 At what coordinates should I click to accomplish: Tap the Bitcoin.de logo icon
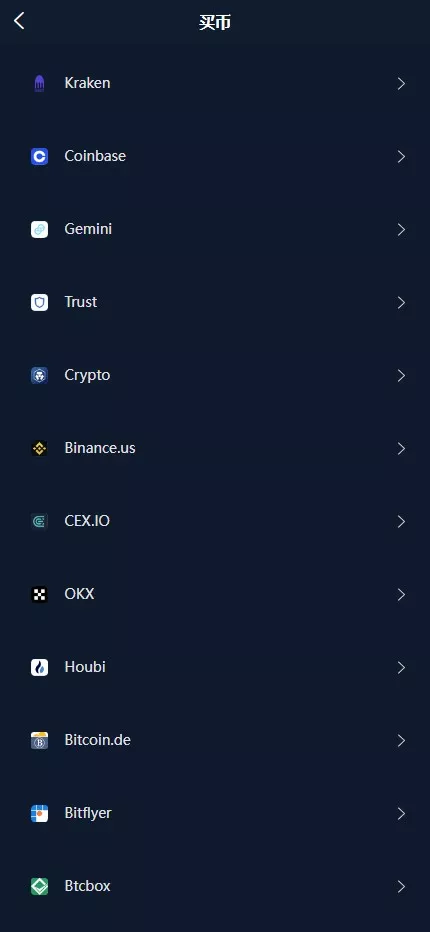pyautogui.click(x=39, y=741)
